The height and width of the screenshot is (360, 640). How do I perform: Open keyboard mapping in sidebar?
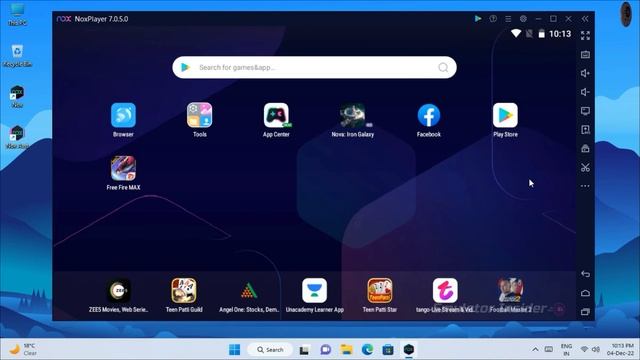click(x=585, y=54)
